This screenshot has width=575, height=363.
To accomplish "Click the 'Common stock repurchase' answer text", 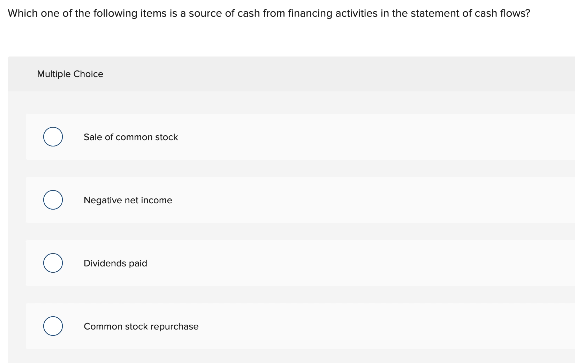I will [141, 326].
